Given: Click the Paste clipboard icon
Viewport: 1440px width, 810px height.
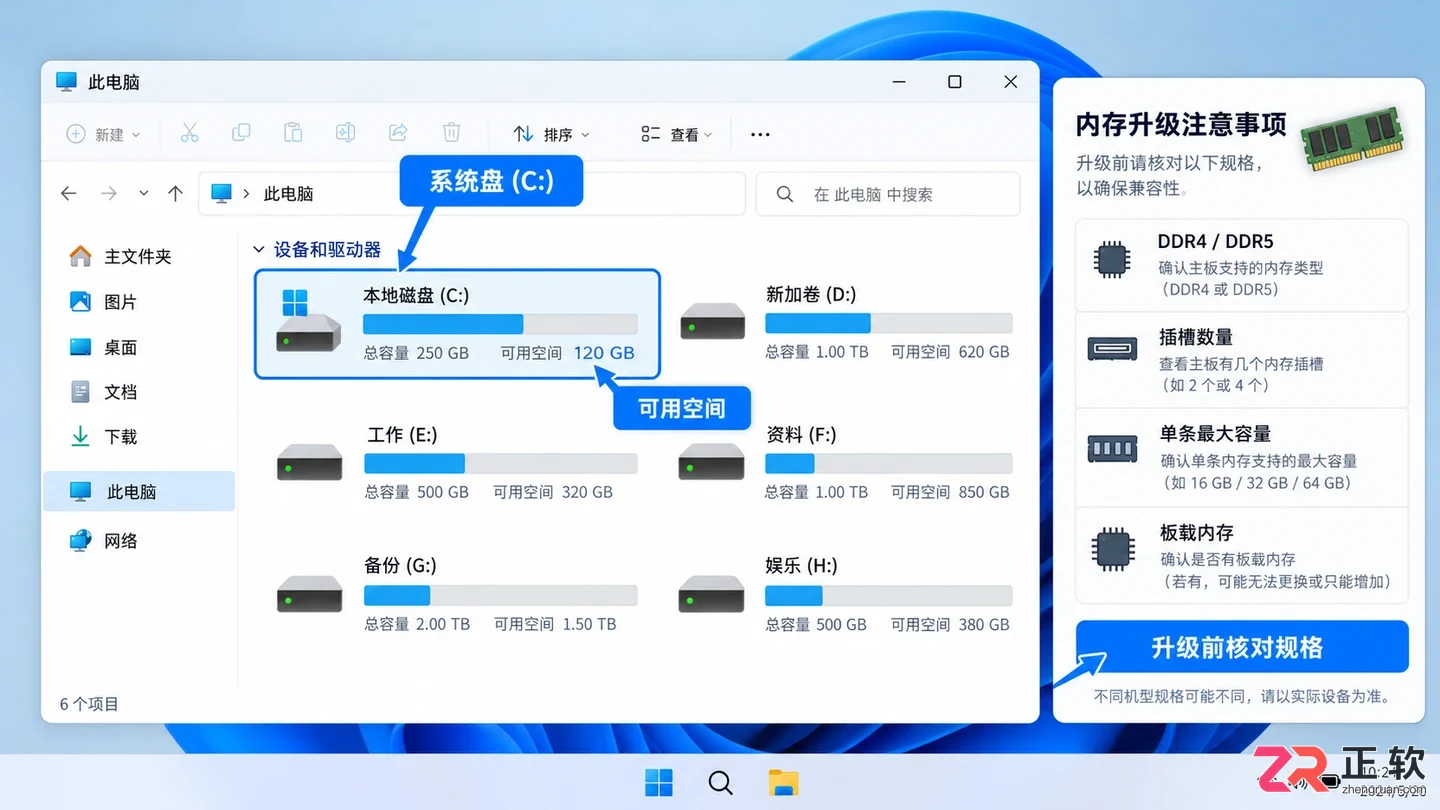Looking at the screenshot, I should 293,133.
